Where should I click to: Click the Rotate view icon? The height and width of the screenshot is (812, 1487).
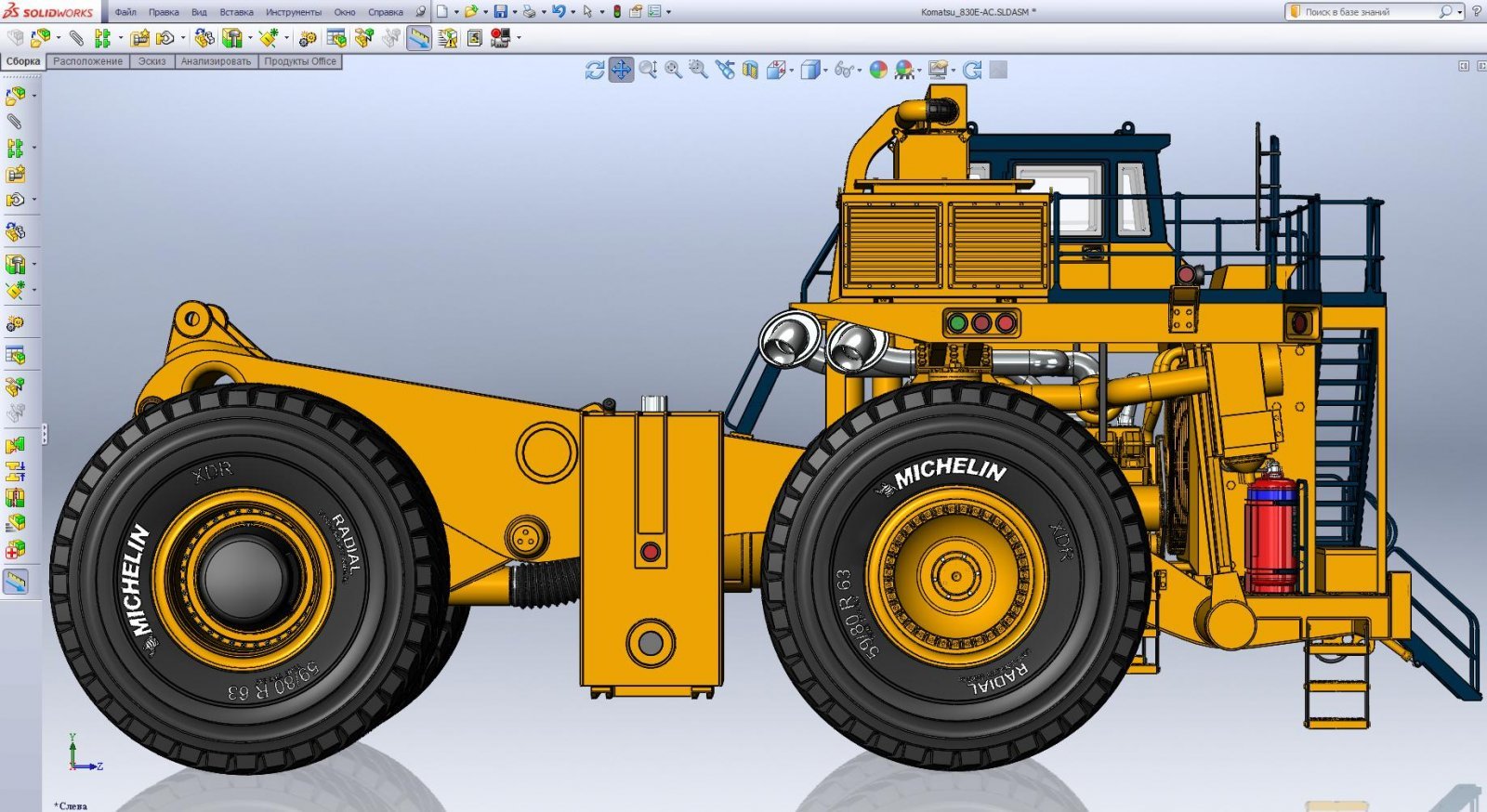point(595,70)
